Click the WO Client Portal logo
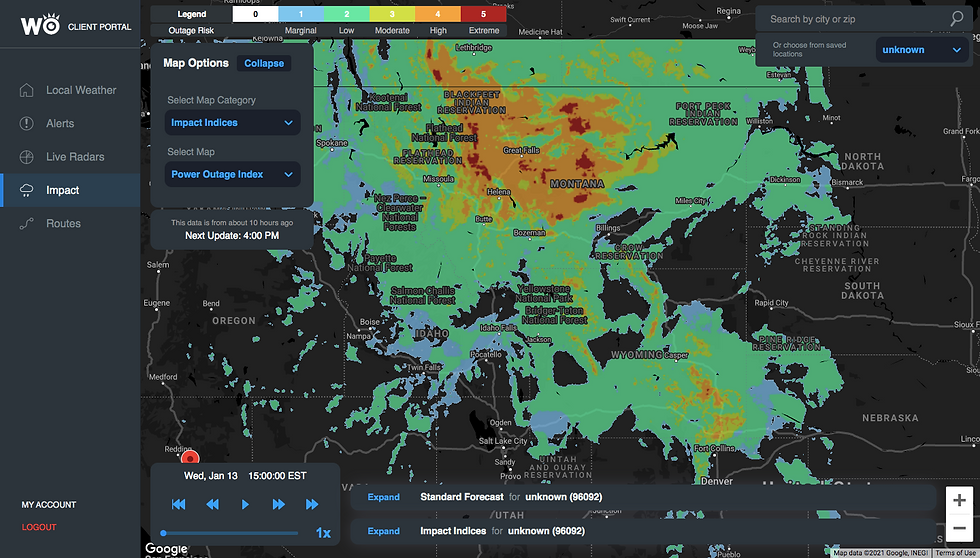 [x=76, y=25]
